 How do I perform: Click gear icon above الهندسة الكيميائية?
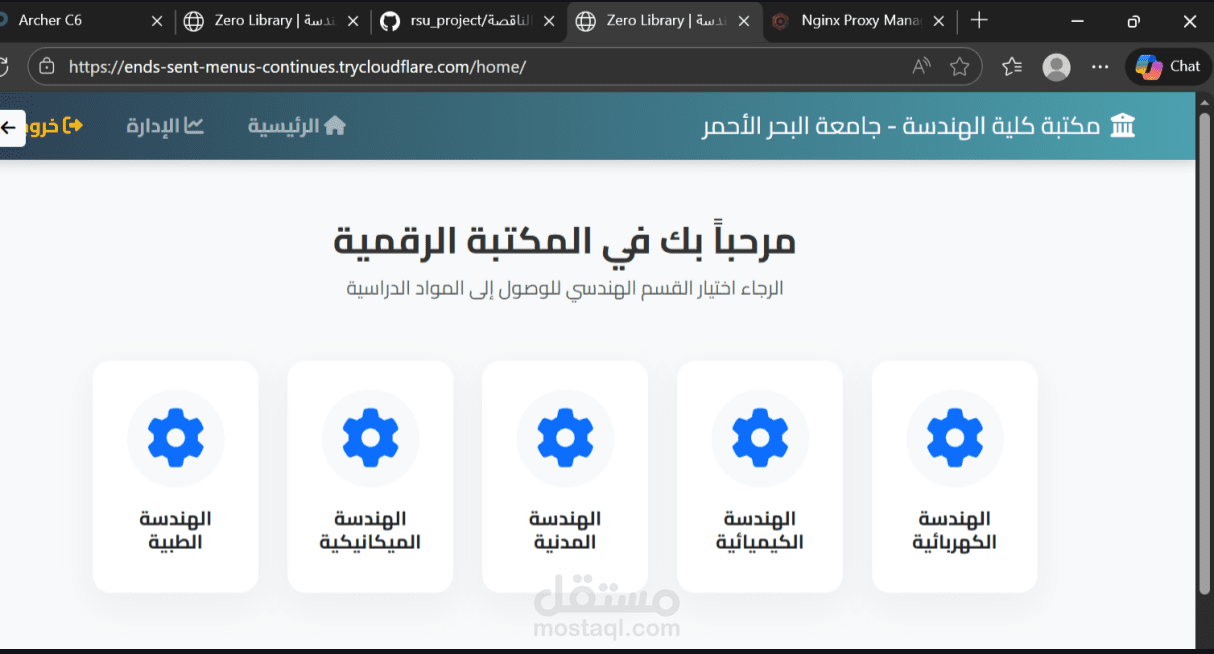(x=760, y=438)
